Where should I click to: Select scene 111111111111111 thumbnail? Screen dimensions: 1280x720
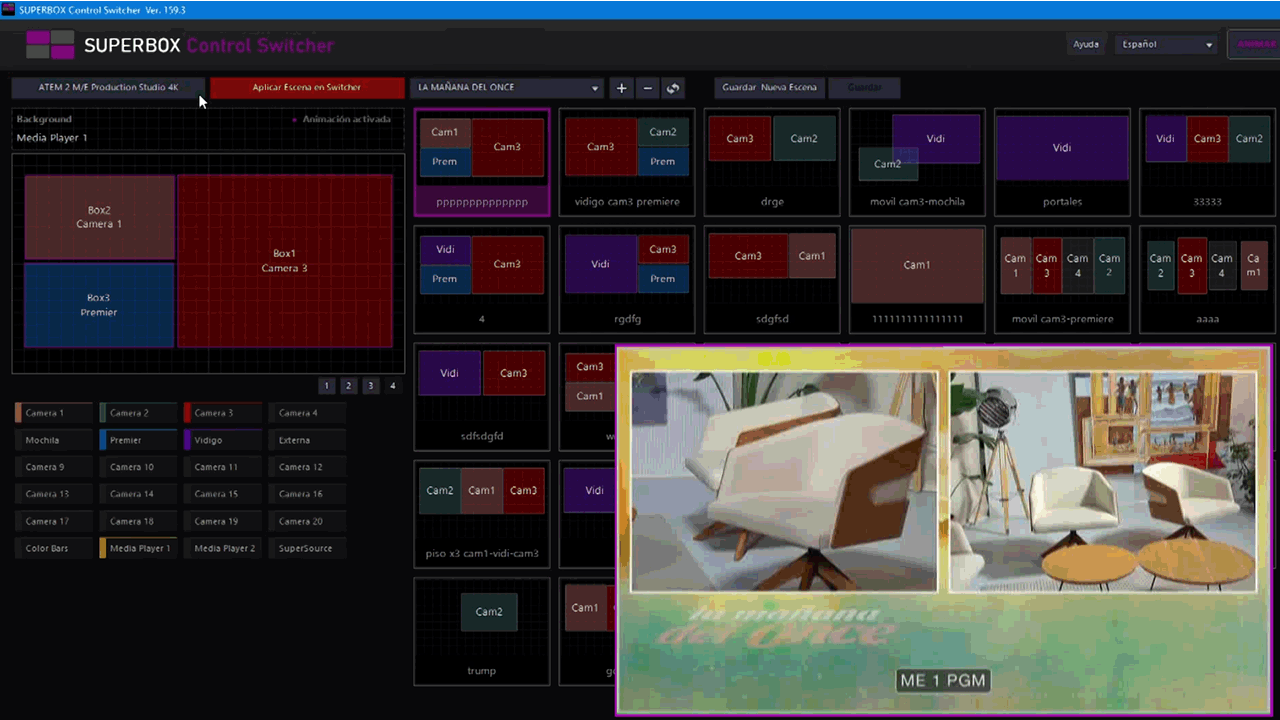pos(917,279)
